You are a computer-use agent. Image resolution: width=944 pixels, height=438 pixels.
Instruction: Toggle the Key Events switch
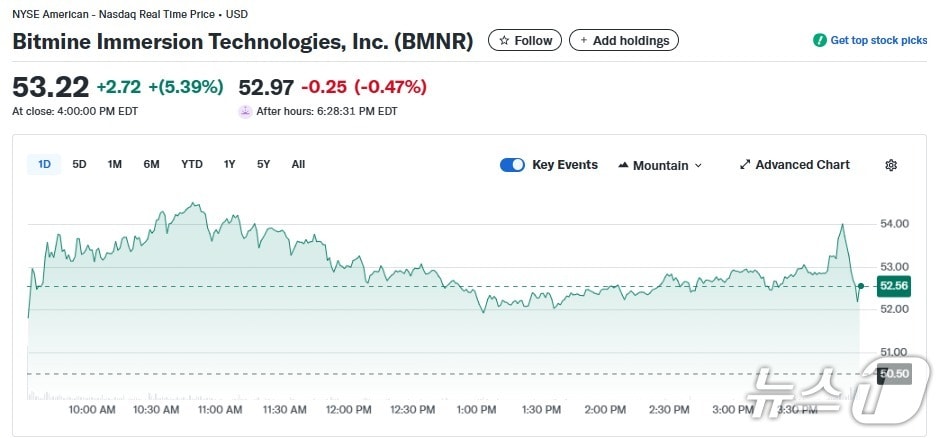(x=512, y=165)
